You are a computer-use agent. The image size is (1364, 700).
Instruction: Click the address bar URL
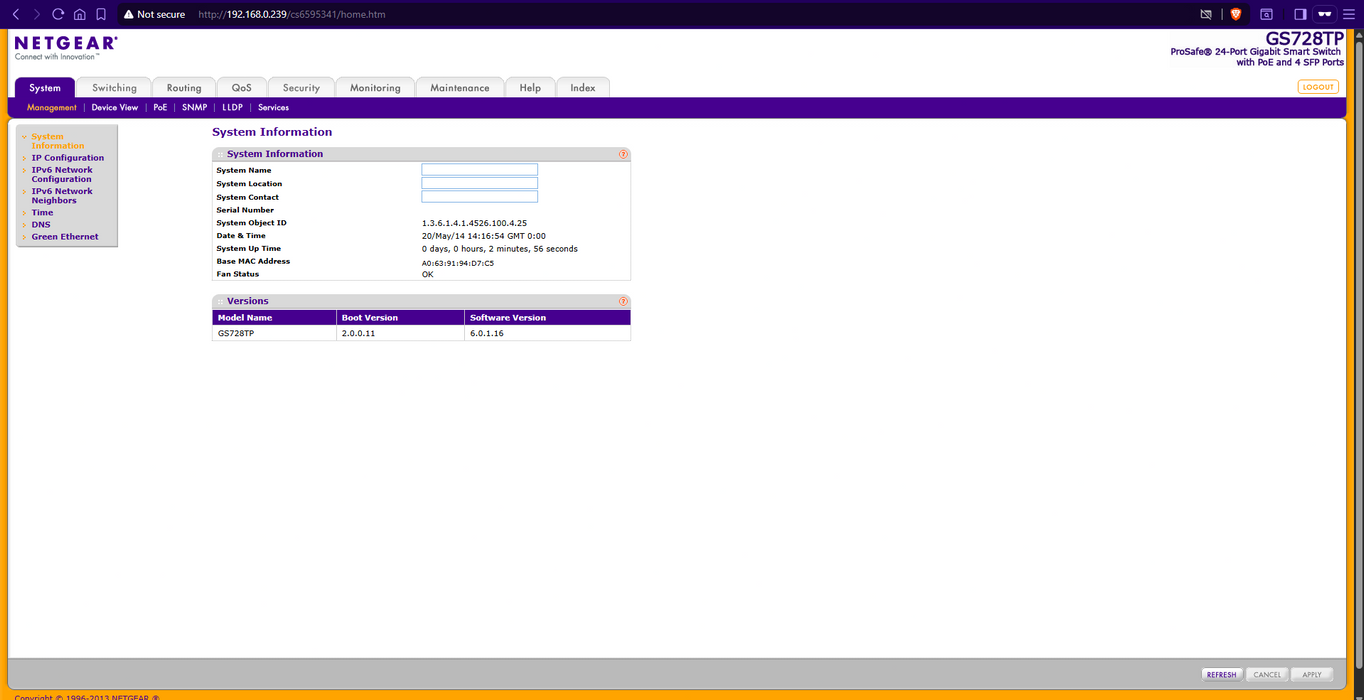[292, 15]
